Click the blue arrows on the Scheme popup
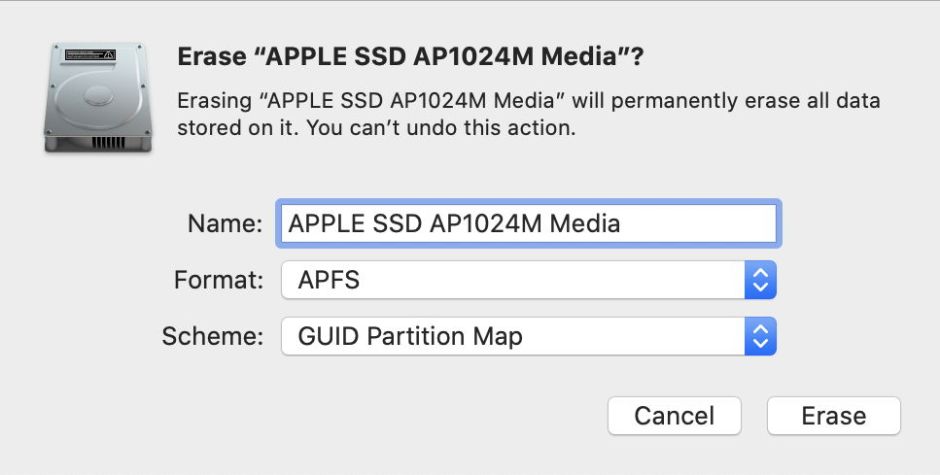The image size is (940, 475). tap(760, 337)
